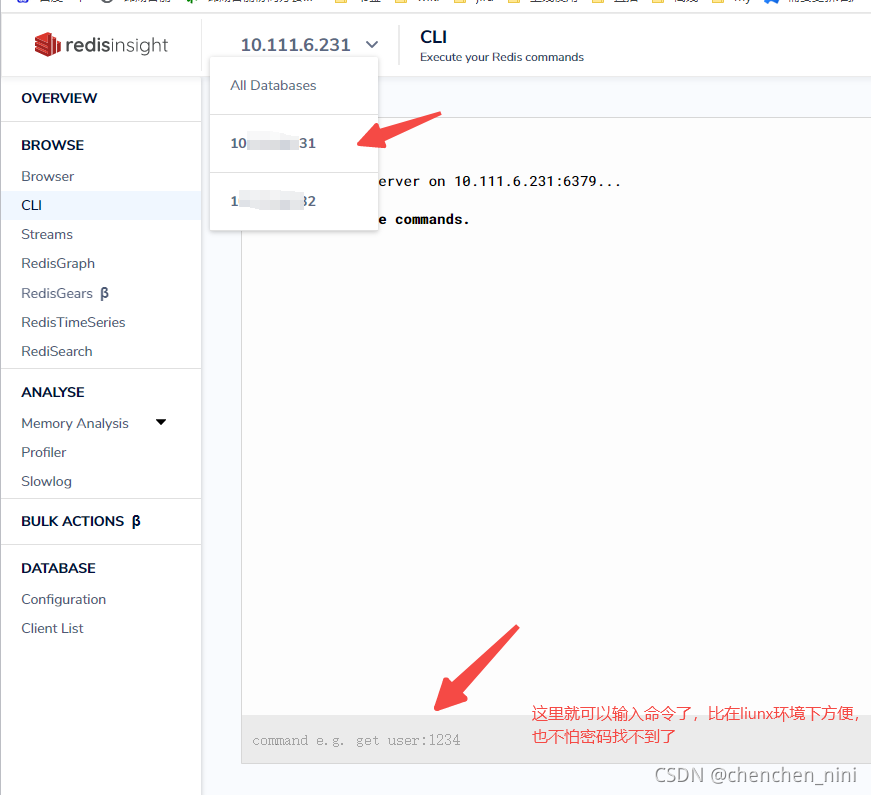871x795 pixels.
Task: Open the Slowlog page
Action: [x=47, y=481]
